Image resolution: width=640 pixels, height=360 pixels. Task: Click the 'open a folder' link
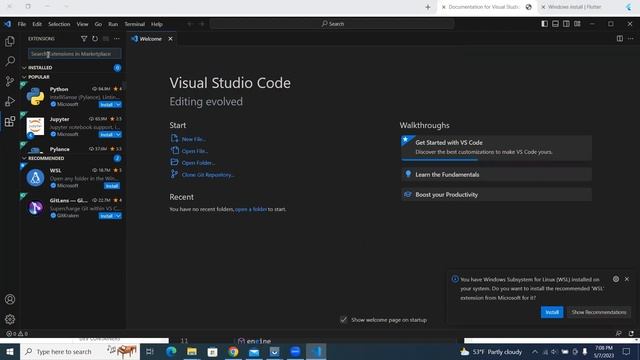[x=251, y=209]
